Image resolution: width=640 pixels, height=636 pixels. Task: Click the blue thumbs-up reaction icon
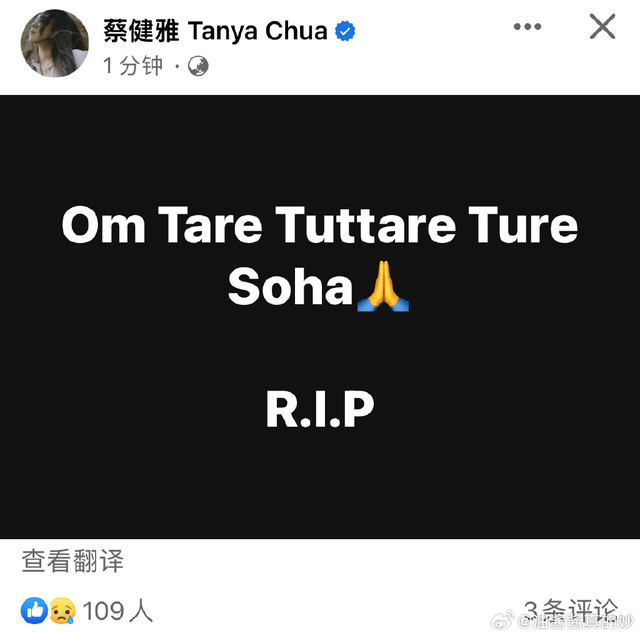(34, 610)
